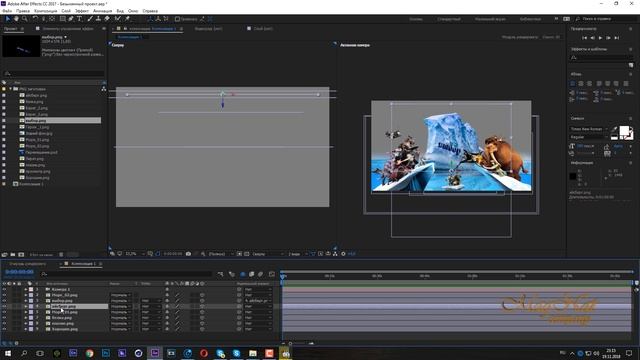Image resolution: width=640 pixels, height=360 pixels.
Task: Open File Explorer from the taskbar
Action: [x=253, y=353]
